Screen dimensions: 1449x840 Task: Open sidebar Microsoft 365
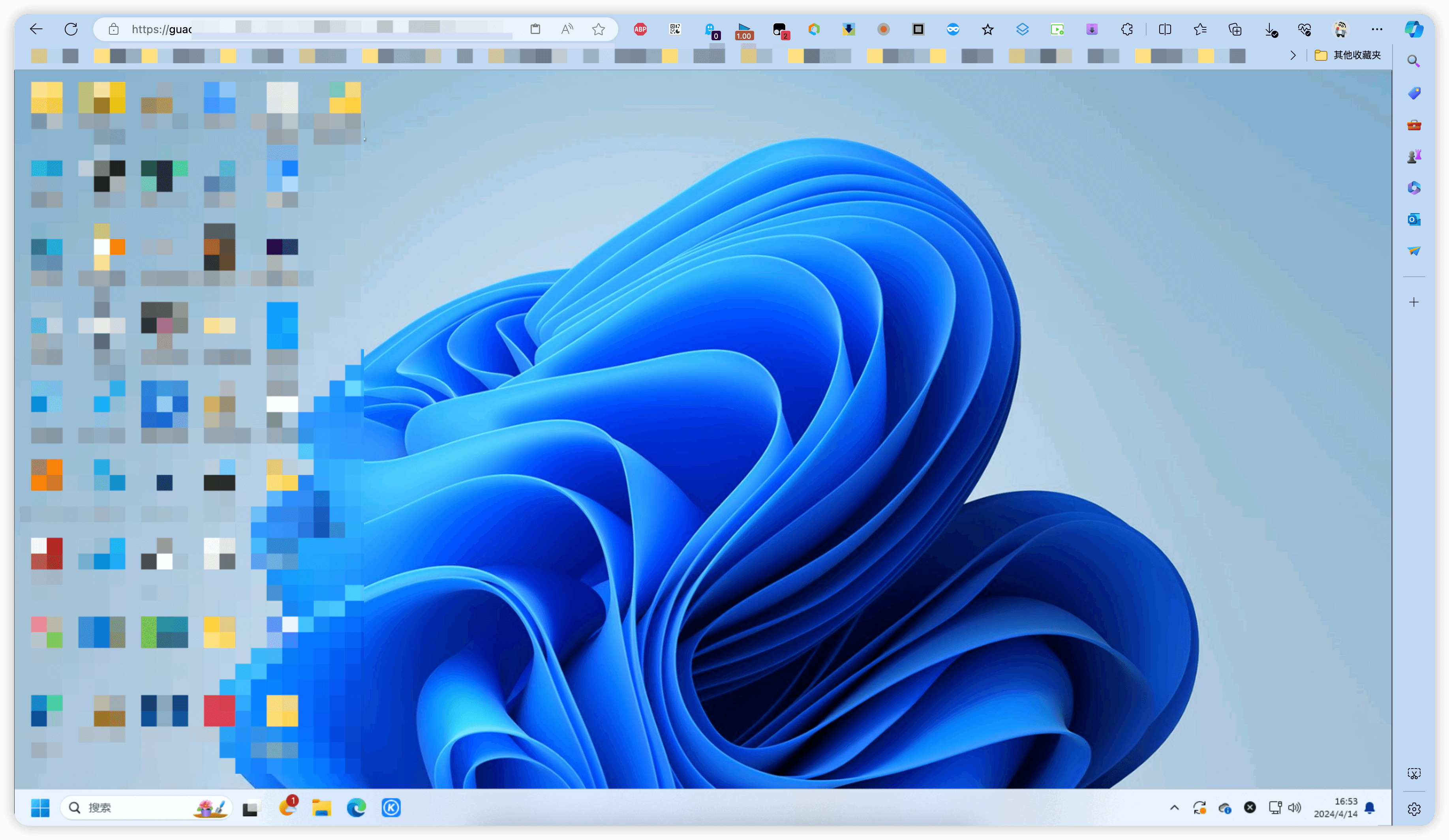pyautogui.click(x=1414, y=187)
